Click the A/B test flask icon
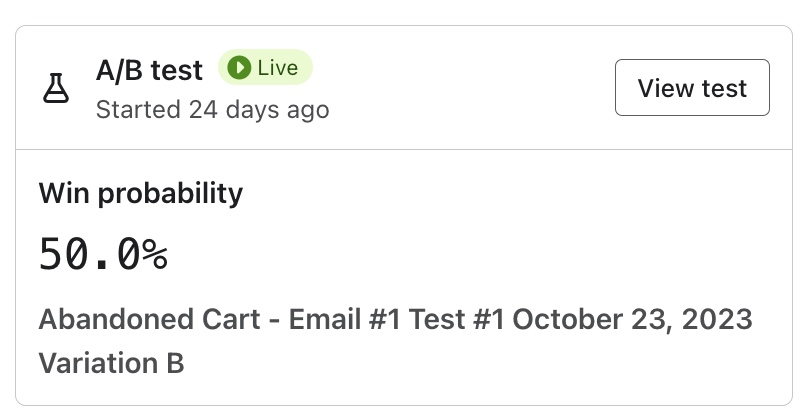Viewport: 812px width, 416px height. pos(54,88)
